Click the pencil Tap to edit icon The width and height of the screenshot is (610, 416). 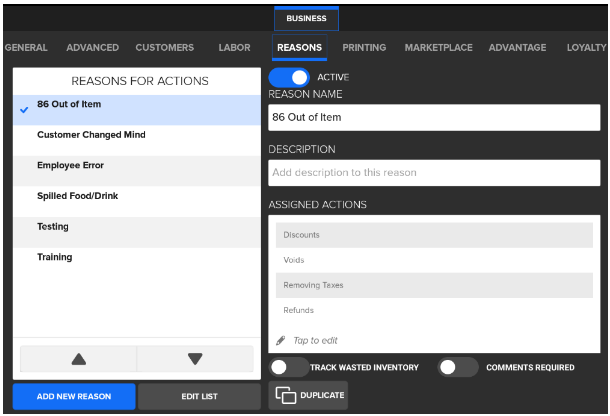(x=281, y=341)
